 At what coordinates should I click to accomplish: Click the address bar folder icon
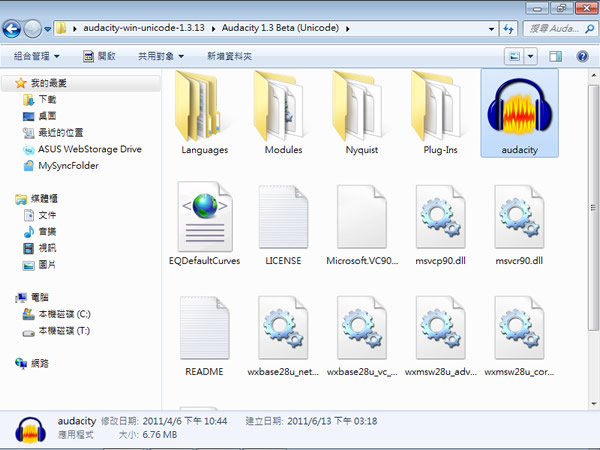pyautogui.click(x=61, y=28)
